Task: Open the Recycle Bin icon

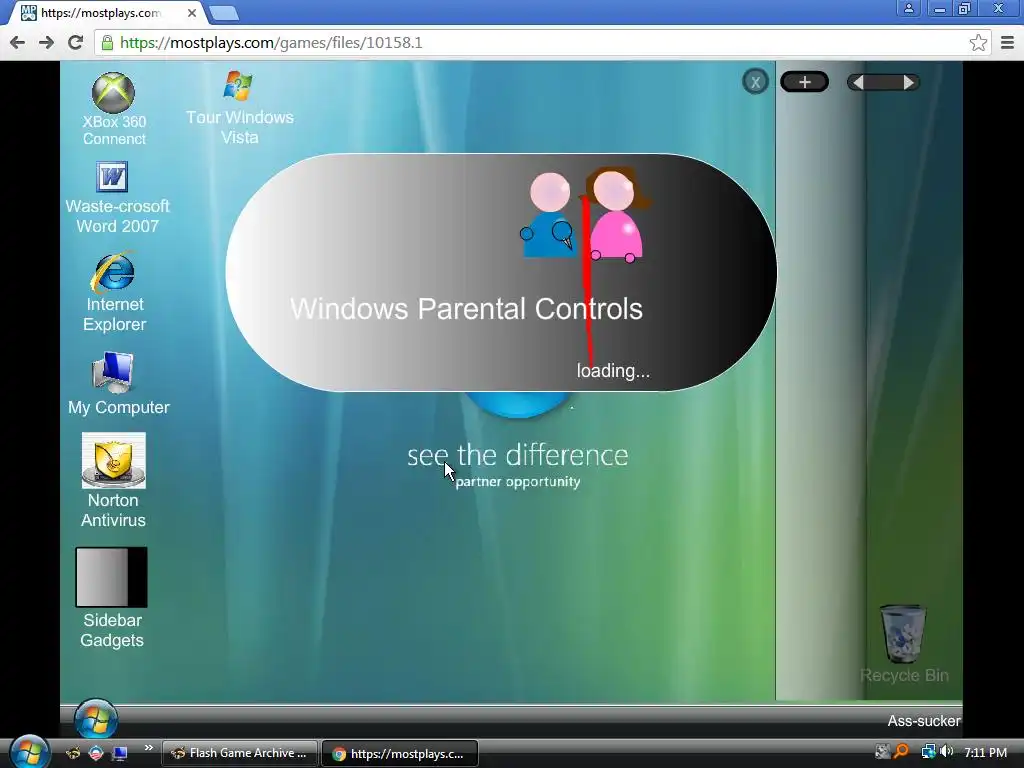Action: click(904, 644)
